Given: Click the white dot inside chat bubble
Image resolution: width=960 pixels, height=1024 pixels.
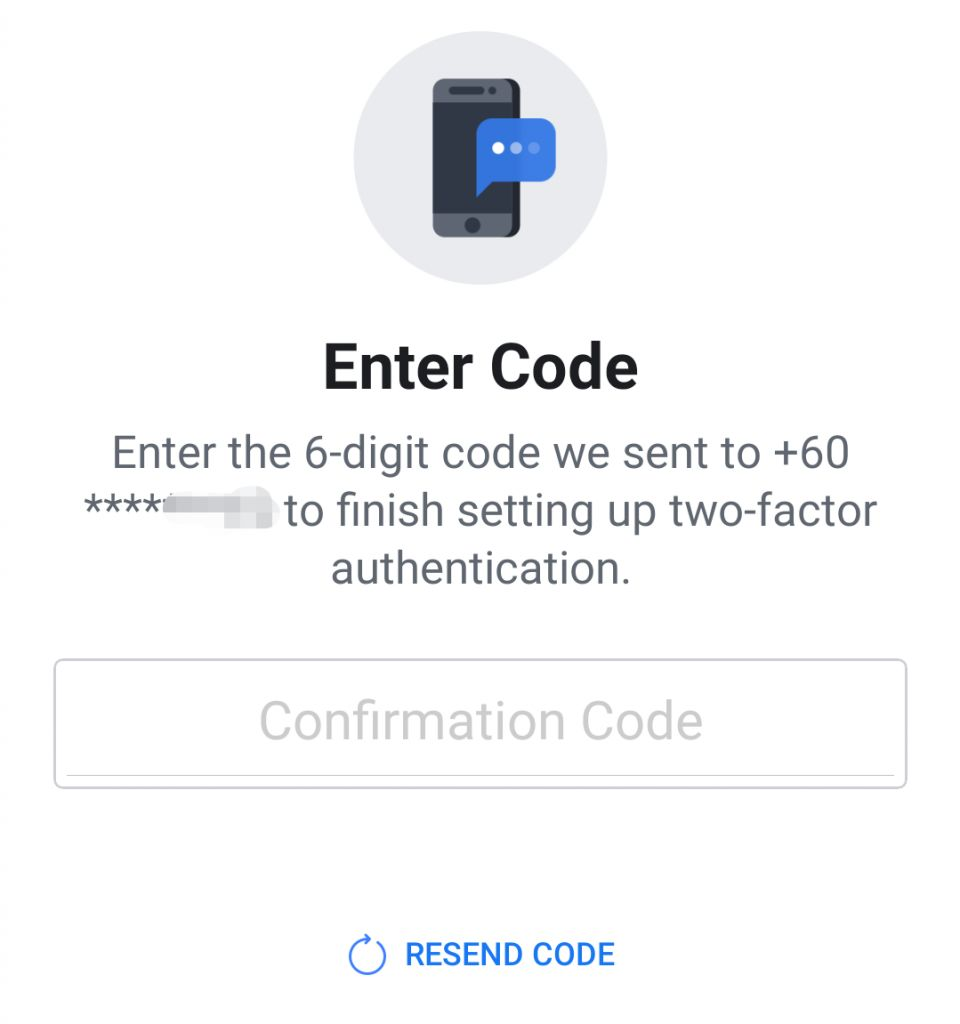Looking at the screenshot, I should tap(498, 148).
